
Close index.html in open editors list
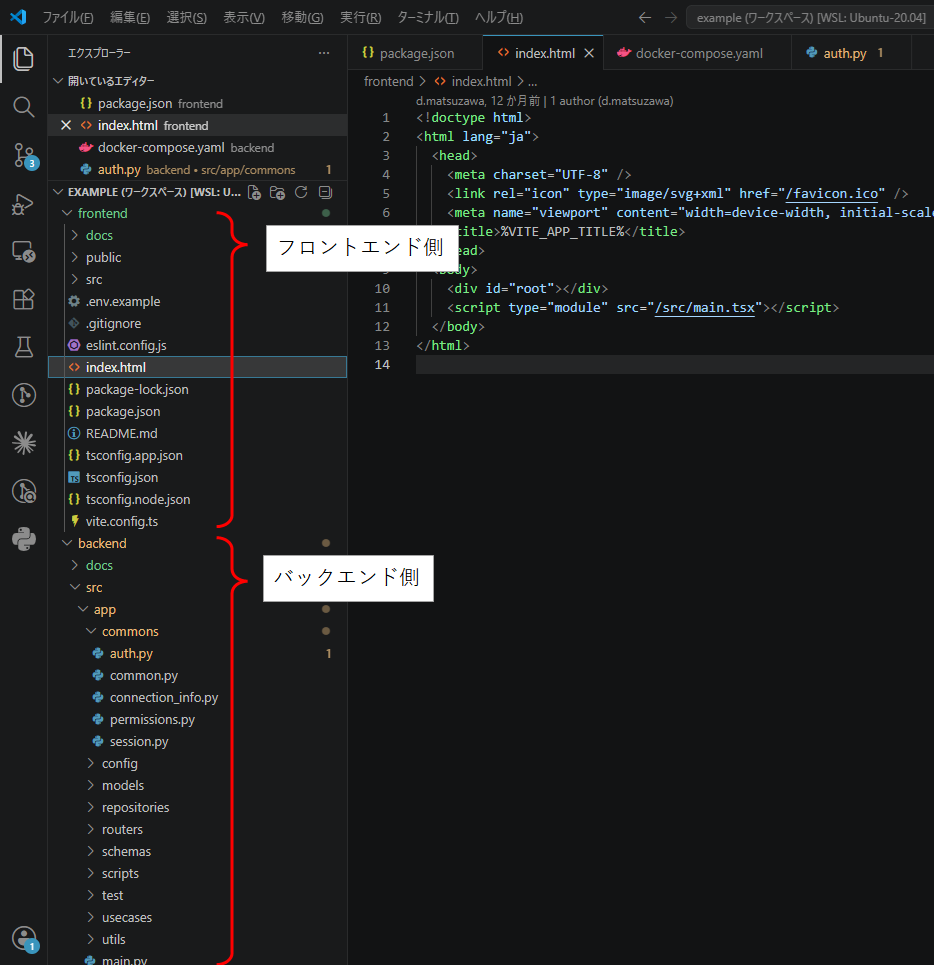[66, 126]
